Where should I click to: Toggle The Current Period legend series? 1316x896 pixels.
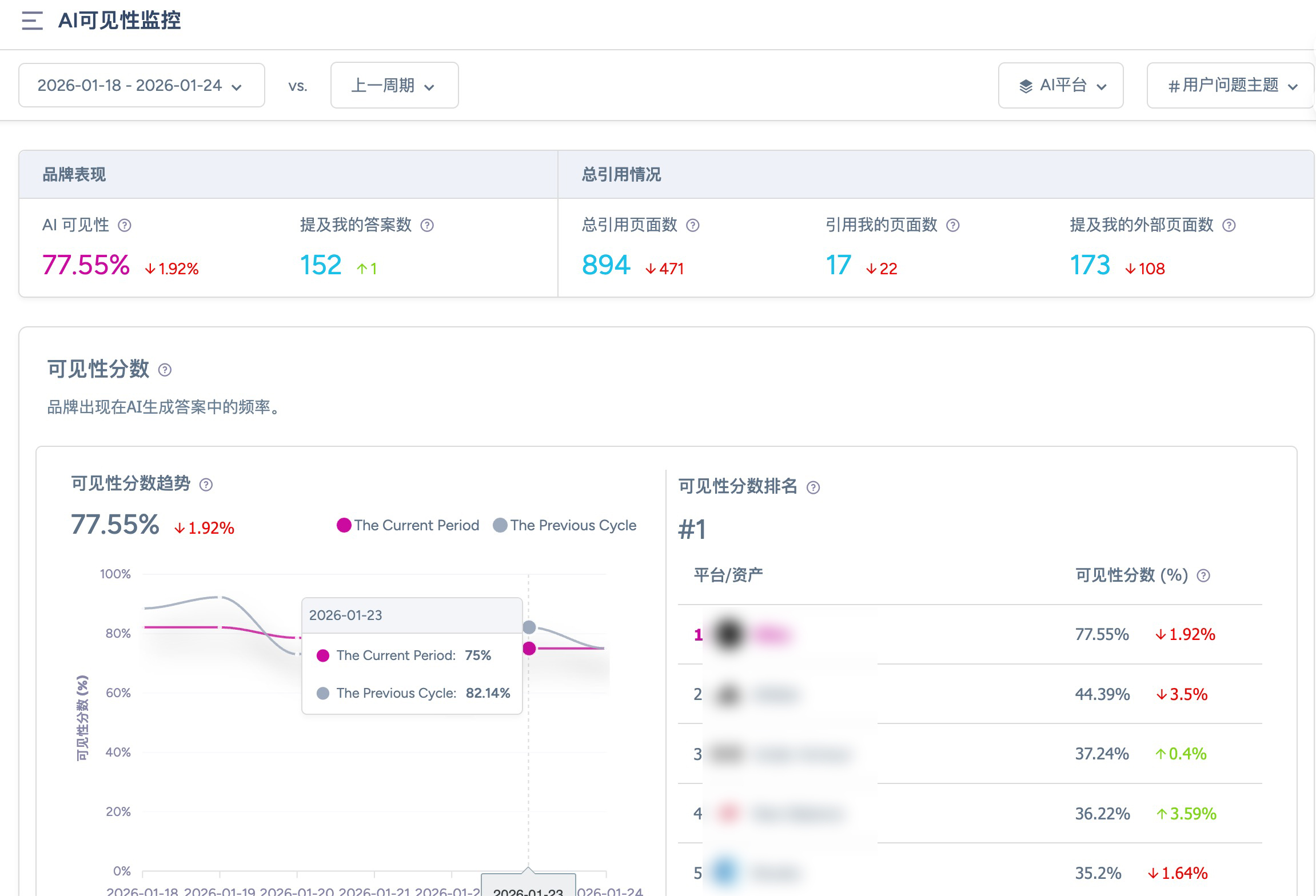(408, 525)
